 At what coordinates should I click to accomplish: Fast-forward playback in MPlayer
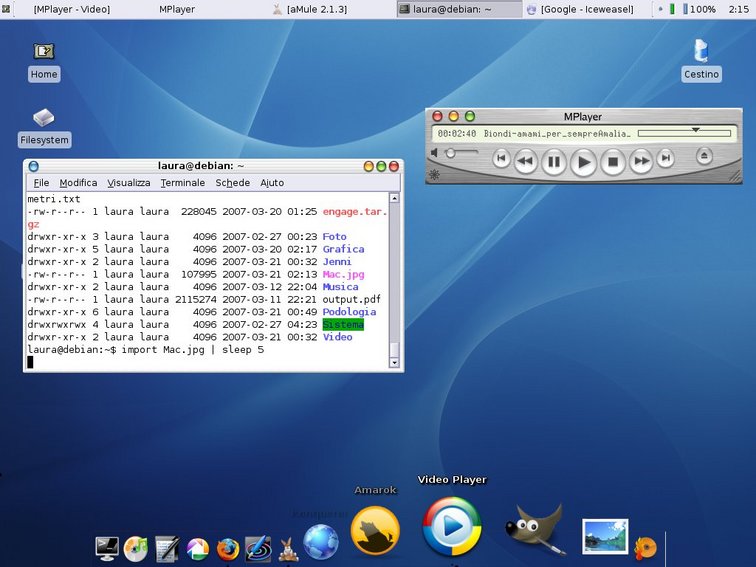(x=641, y=162)
